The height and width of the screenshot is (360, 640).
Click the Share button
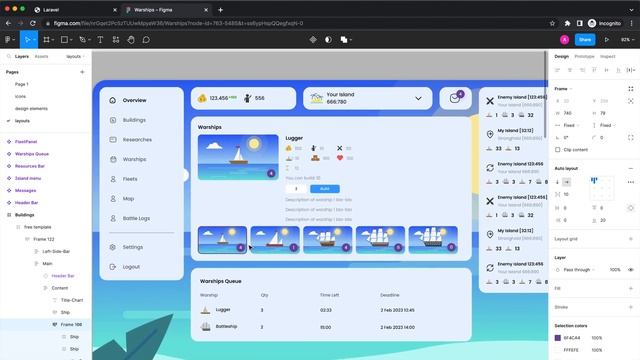(x=585, y=40)
